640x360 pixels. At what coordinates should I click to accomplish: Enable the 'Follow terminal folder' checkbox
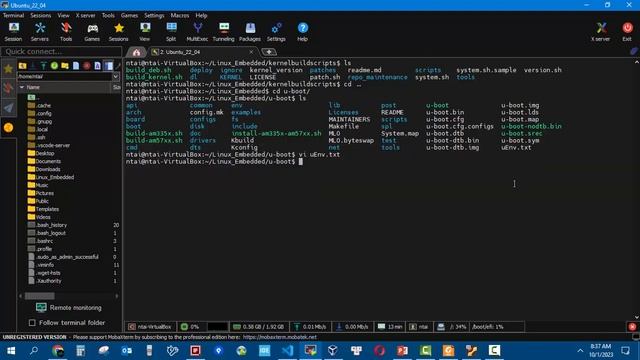[x=32, y=323]
